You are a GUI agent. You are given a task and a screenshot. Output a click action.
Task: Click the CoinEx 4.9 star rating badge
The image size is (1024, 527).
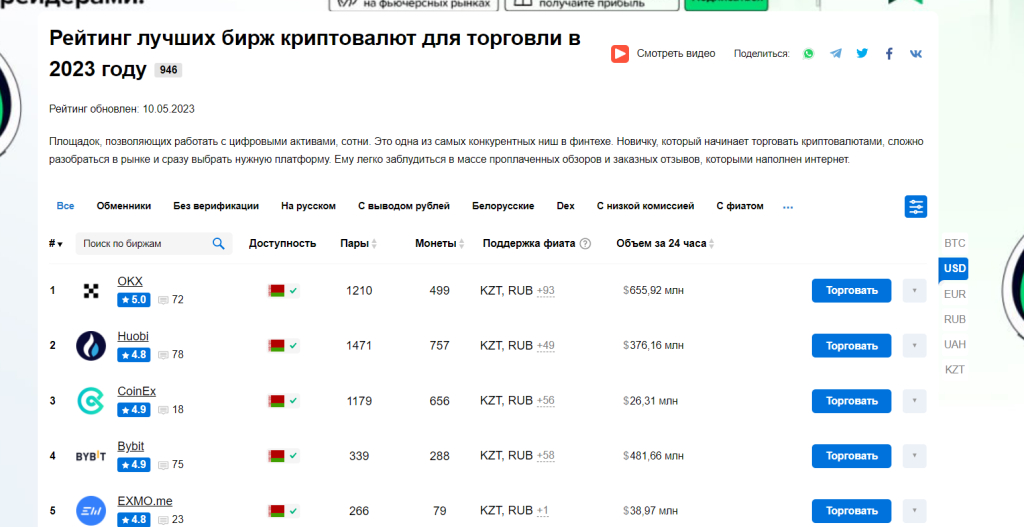[134, 409]
